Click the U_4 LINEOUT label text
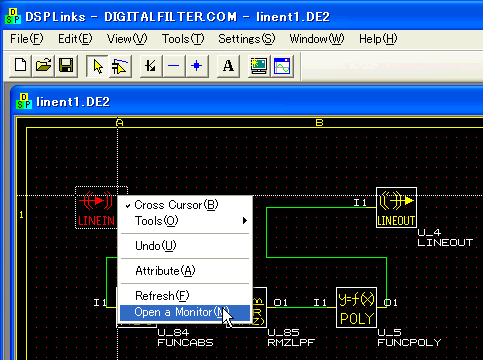This screenshot has width=483, height=360. (445, 237)
